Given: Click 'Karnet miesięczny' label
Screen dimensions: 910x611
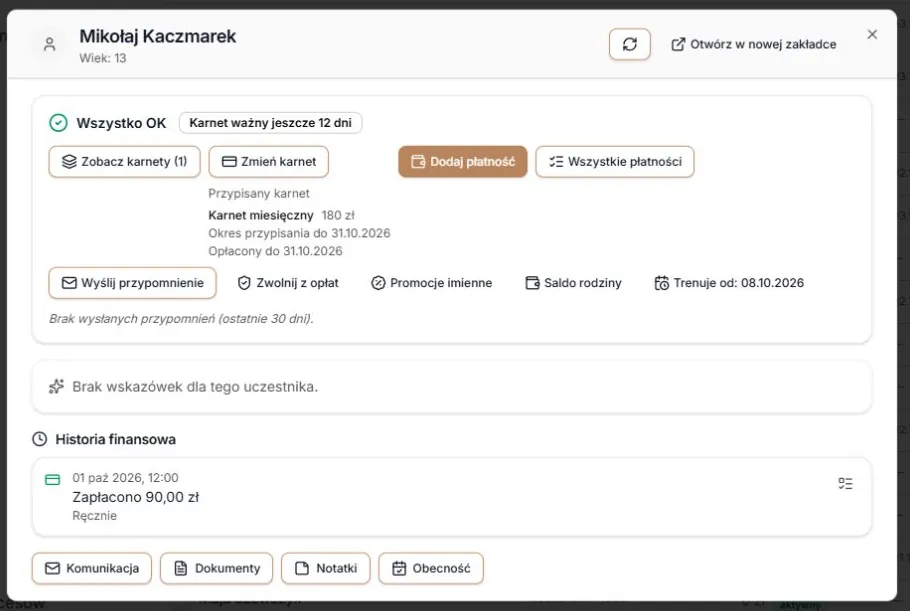Looking at the screenshot, I should tap(261, 215).
